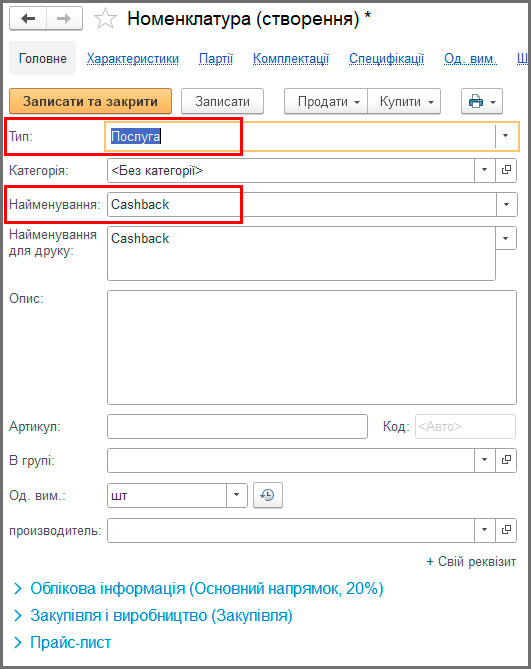Open the Од. вим. unit dropdown
531x669 pixels.
pos(236,495)
